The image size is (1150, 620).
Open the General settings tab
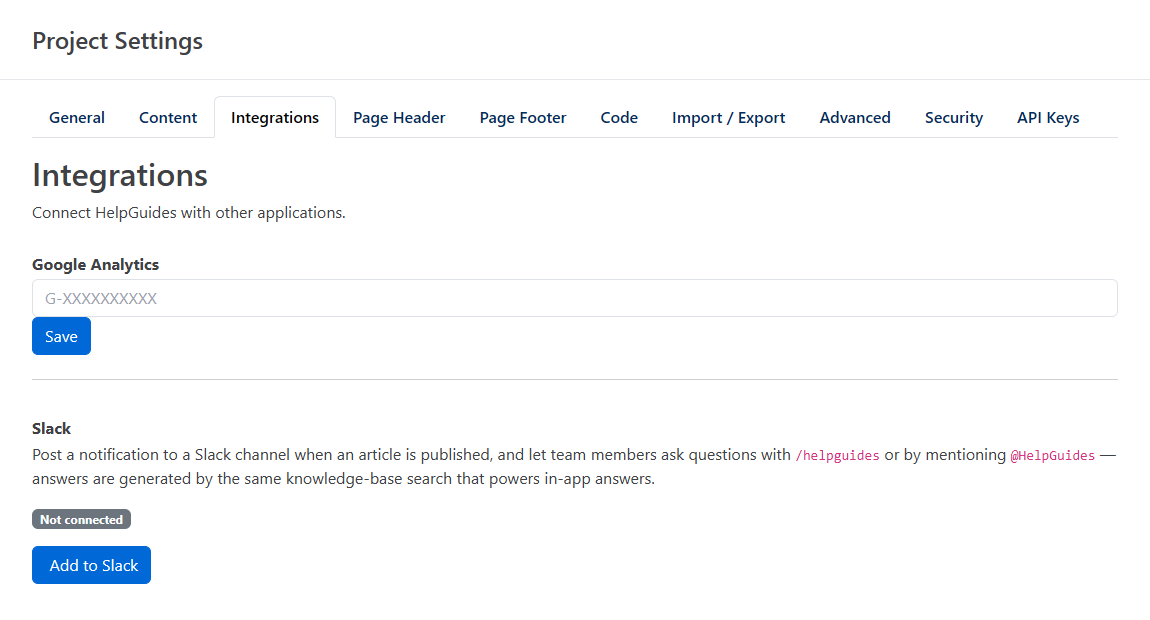(76, 117)
